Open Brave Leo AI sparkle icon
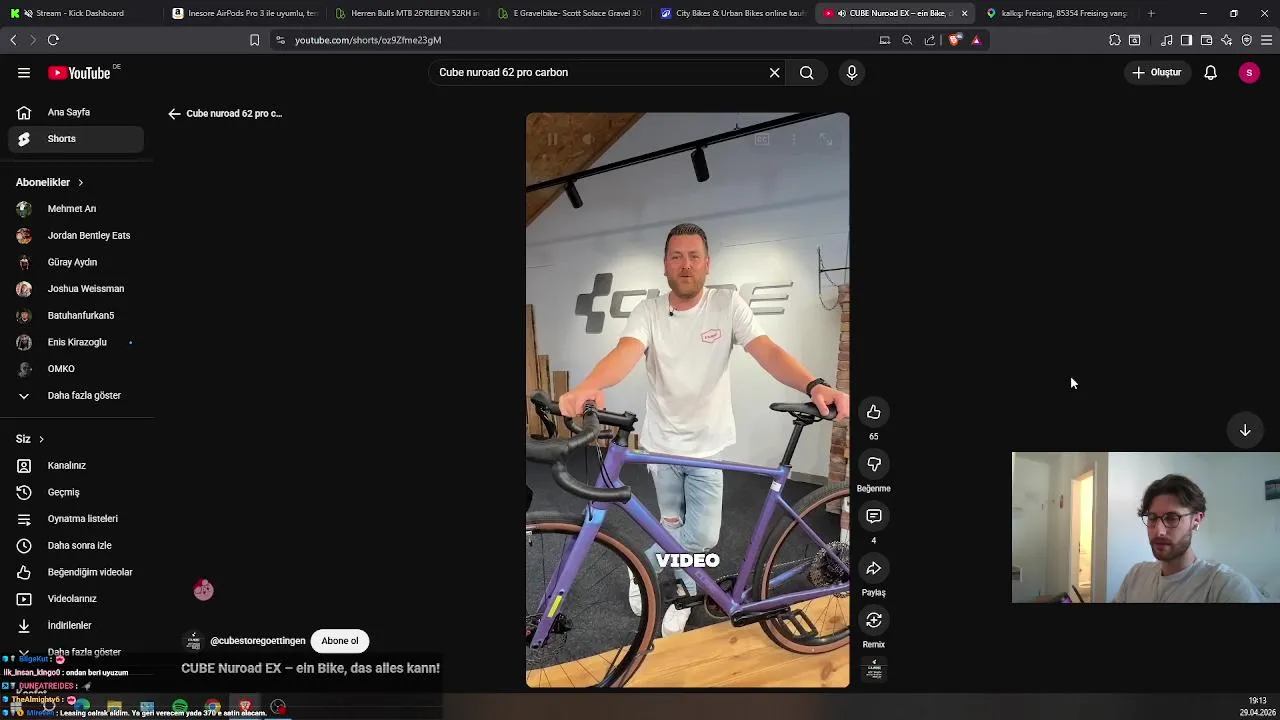The width and height of the screenshot is (1280, 720). (x=1226, y=40)
